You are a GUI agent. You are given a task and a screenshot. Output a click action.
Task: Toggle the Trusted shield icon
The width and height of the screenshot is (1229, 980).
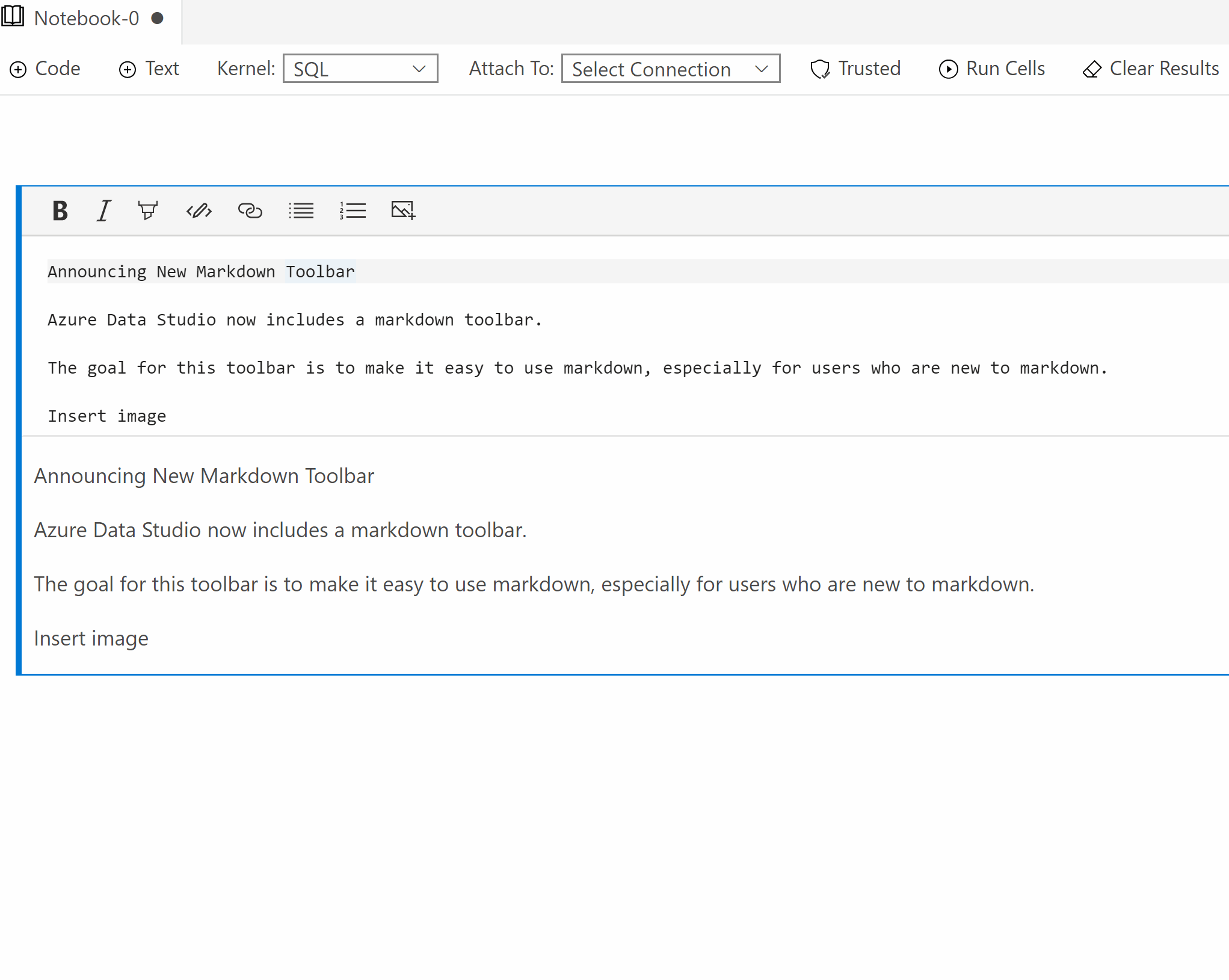click(820, 69)
